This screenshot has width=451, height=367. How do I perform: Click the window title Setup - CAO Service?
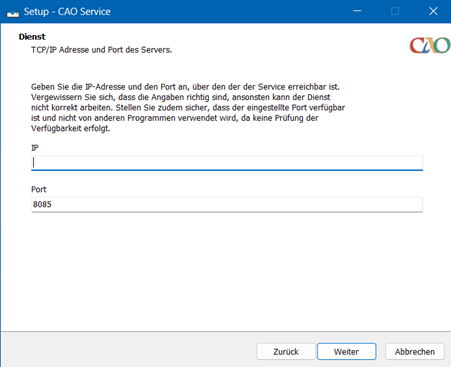[x=67, y=12]
